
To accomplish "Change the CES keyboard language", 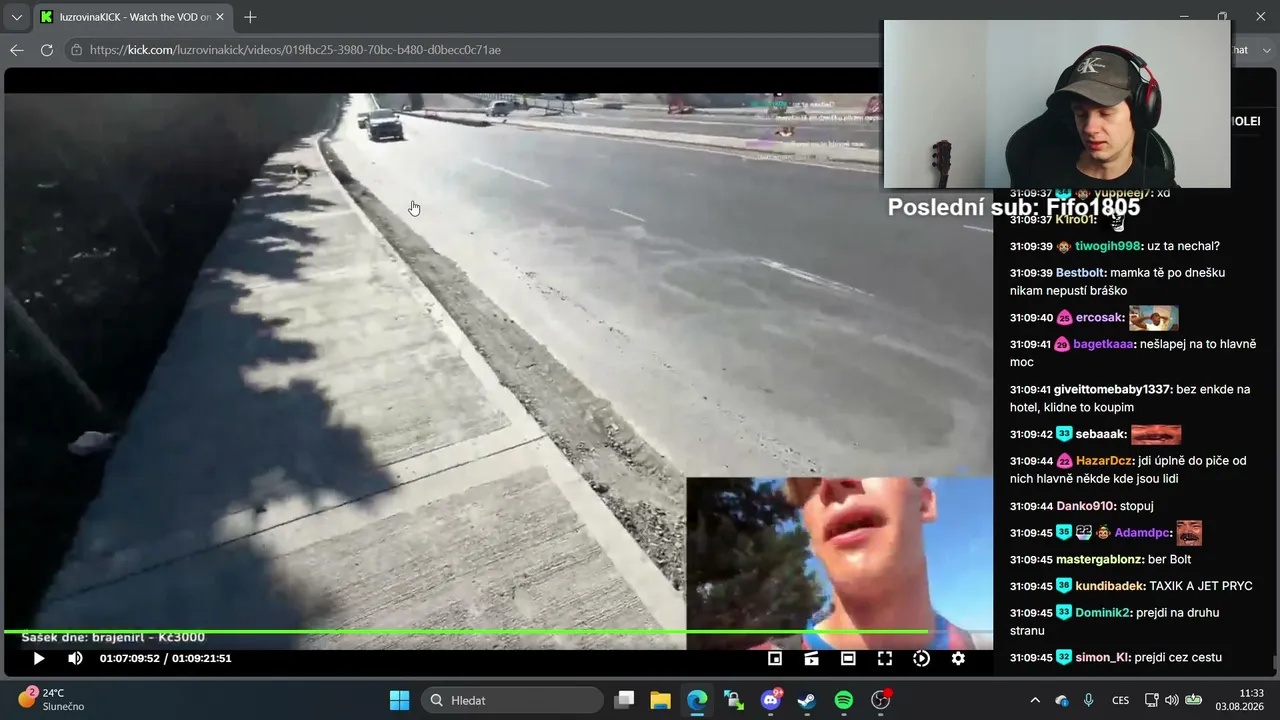I will point(1120,700).
